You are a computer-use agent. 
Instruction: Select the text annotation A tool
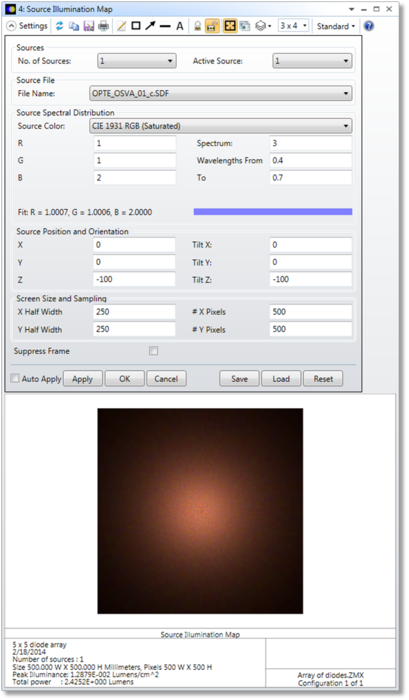coord(179,26)
